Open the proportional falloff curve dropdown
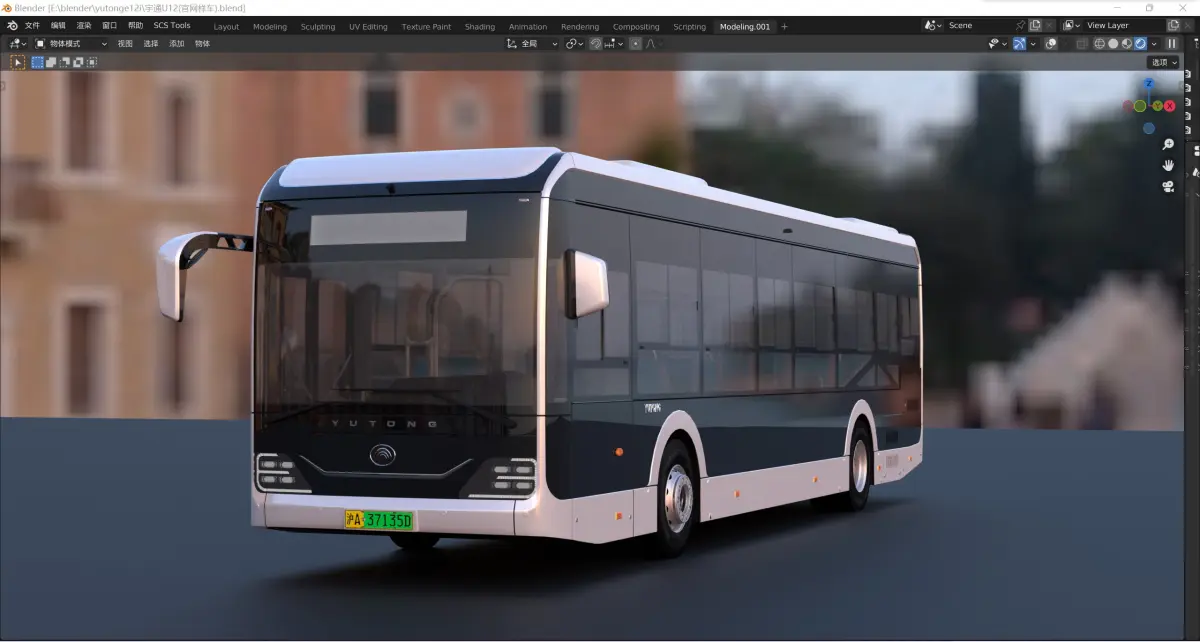The image size is (1200, 642). pos(654,44)
